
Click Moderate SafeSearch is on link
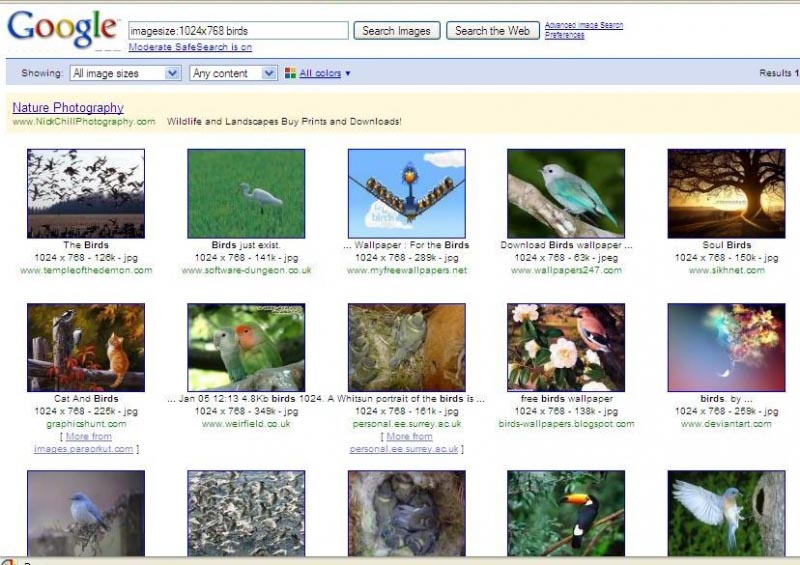(x=190, y=47)
